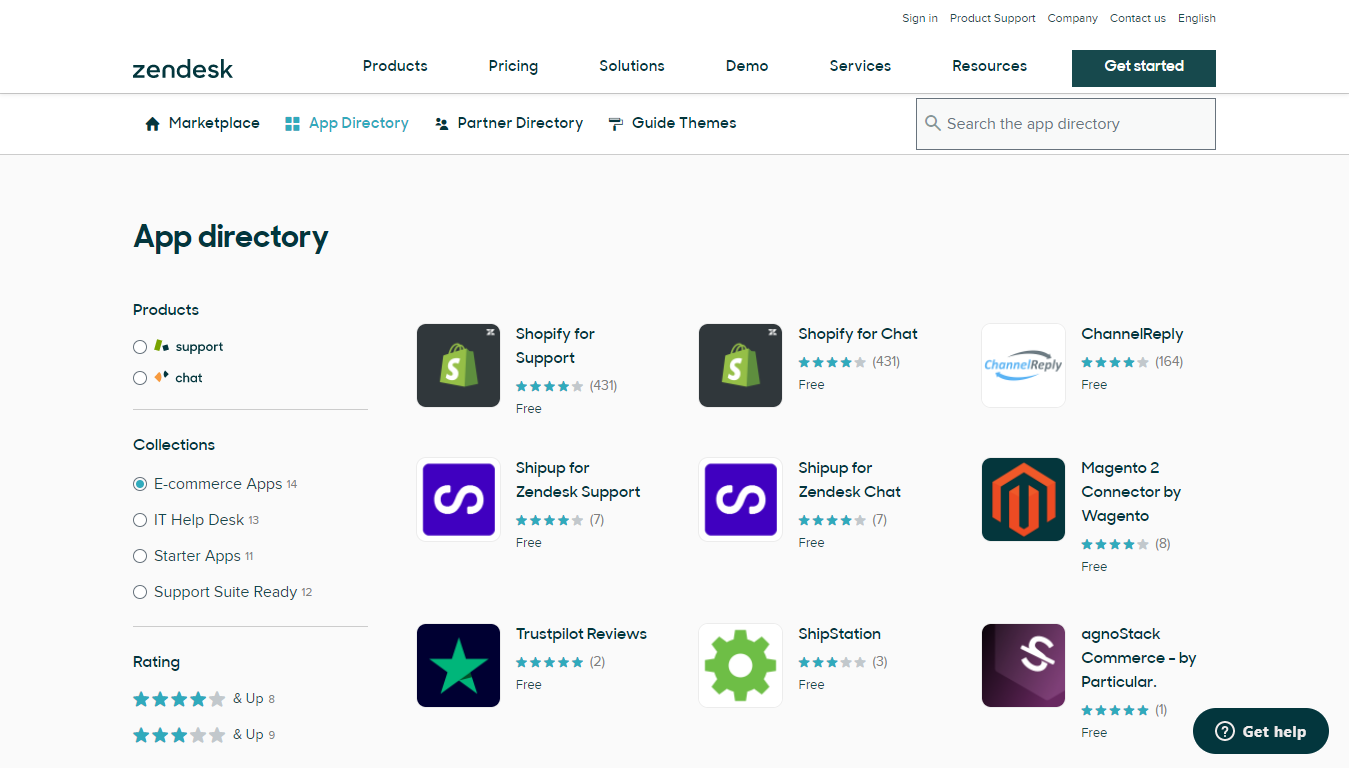
Task: Click the Sign in link
Action: click(x=920, y=18)
